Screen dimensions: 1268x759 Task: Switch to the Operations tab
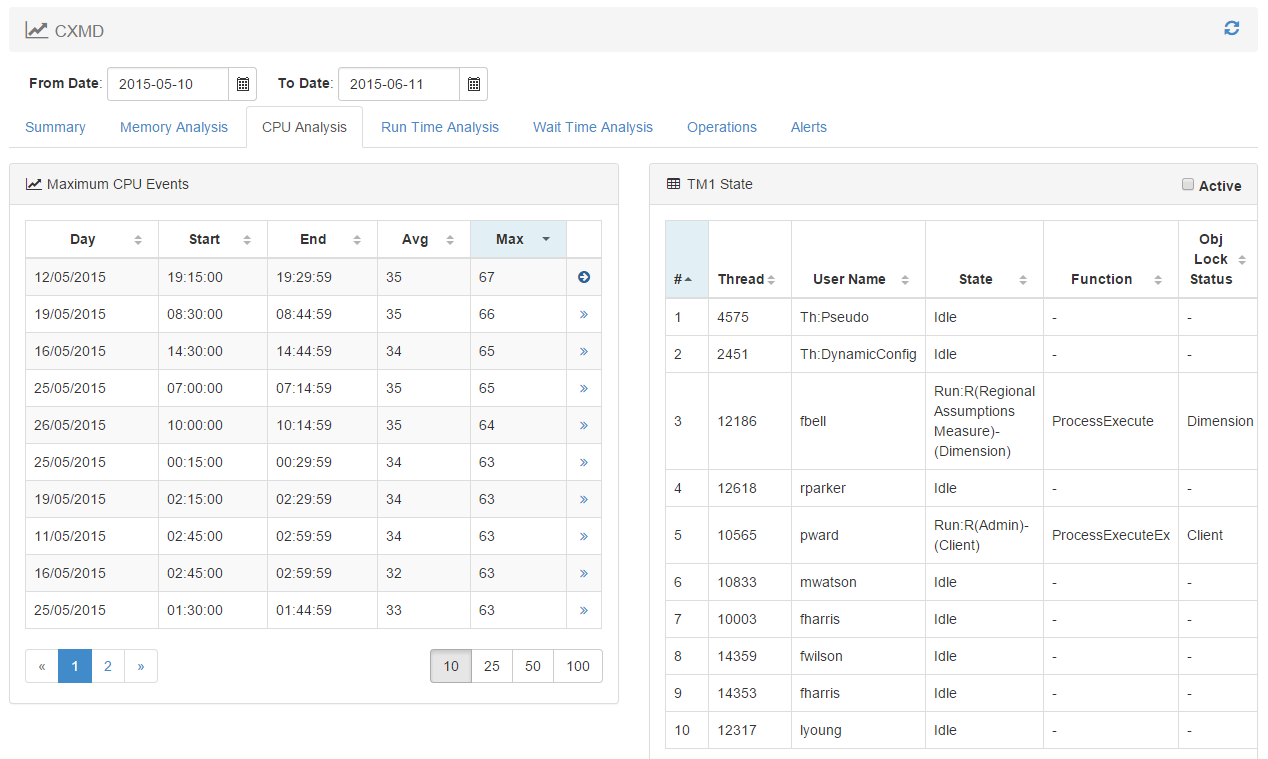click(722, 127)
